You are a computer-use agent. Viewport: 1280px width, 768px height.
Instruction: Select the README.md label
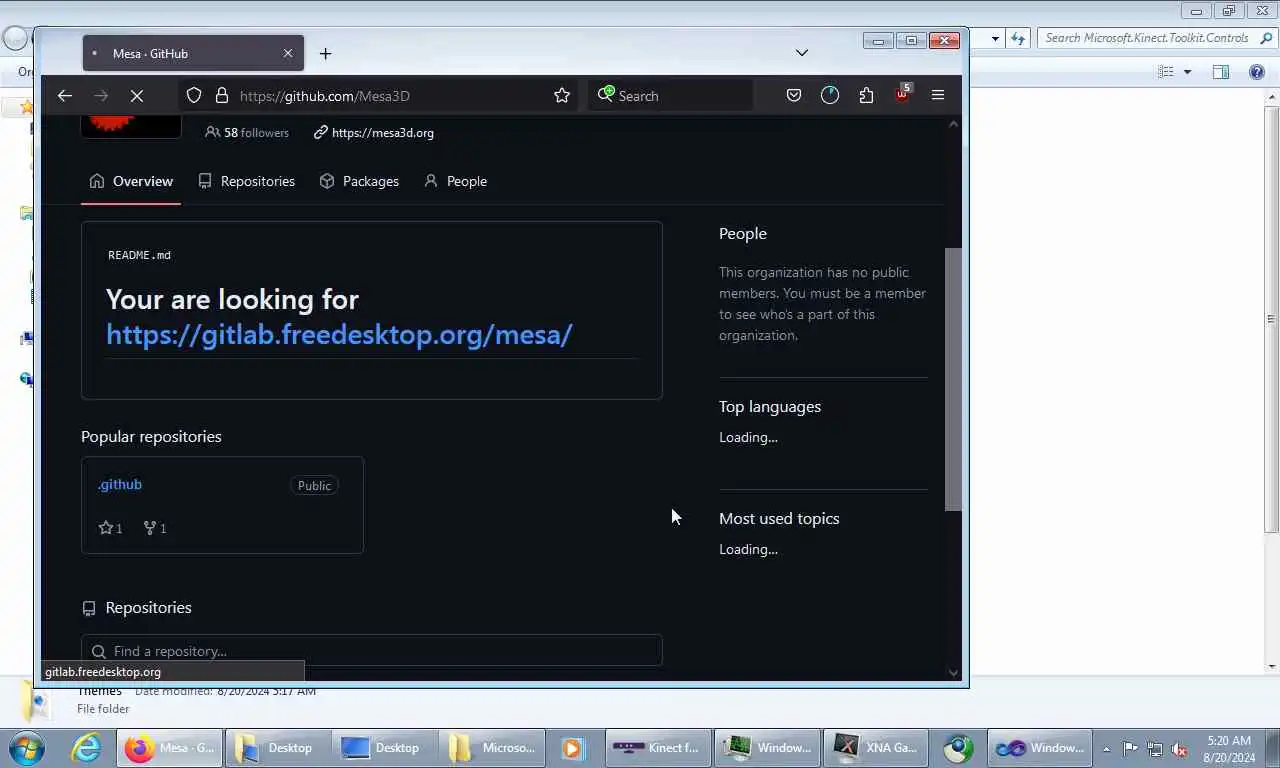point(139,255)
